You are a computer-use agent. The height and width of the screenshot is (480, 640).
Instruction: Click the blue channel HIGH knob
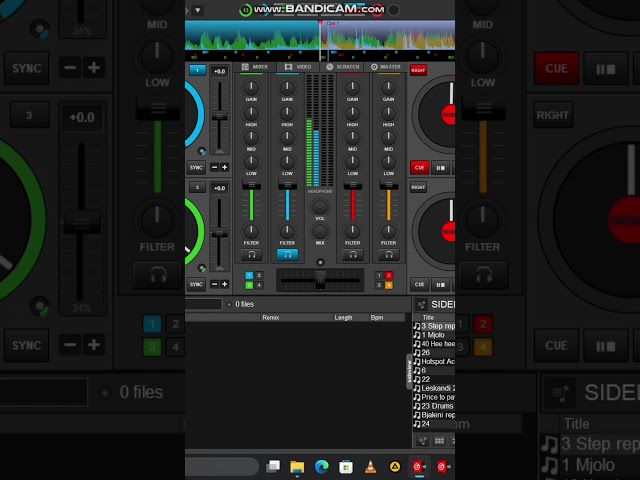[x=287, y=113]
